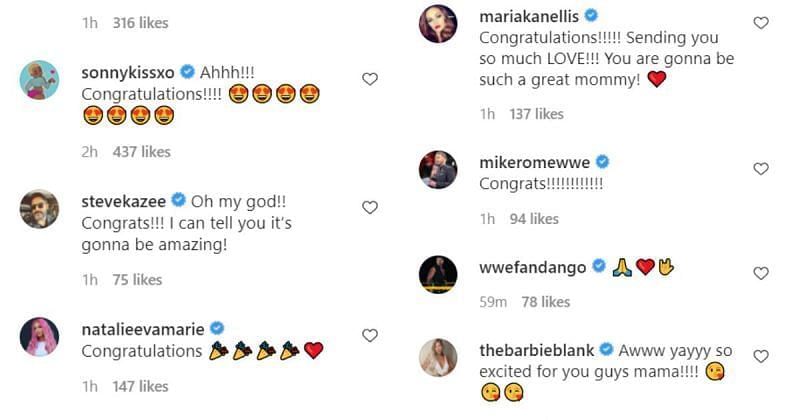Like sonnykissxo's comment with the heart
This screenshot has height=420, width=800.
[370, 79]
